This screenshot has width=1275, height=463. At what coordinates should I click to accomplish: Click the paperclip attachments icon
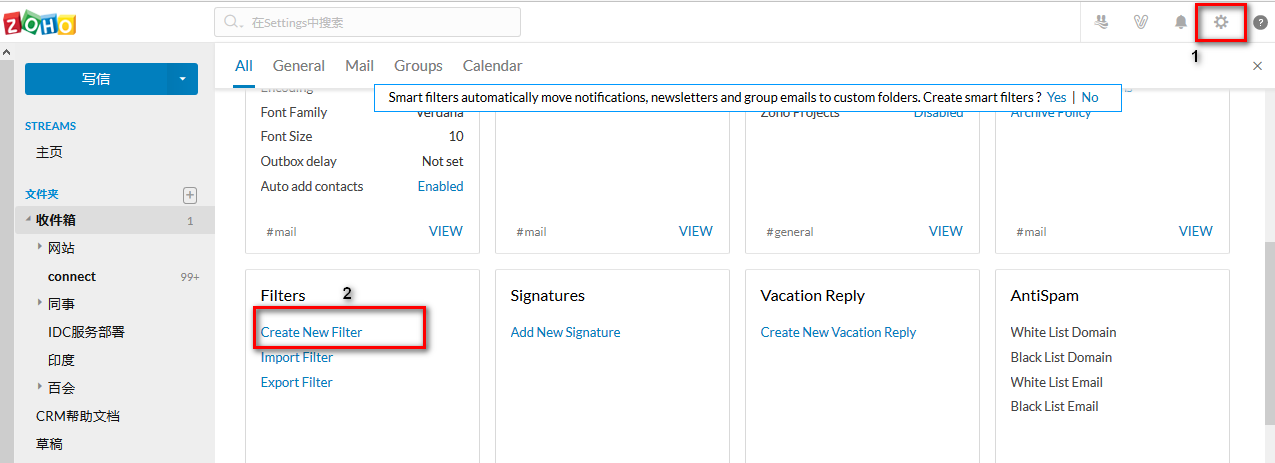[x=1140, y=22]
